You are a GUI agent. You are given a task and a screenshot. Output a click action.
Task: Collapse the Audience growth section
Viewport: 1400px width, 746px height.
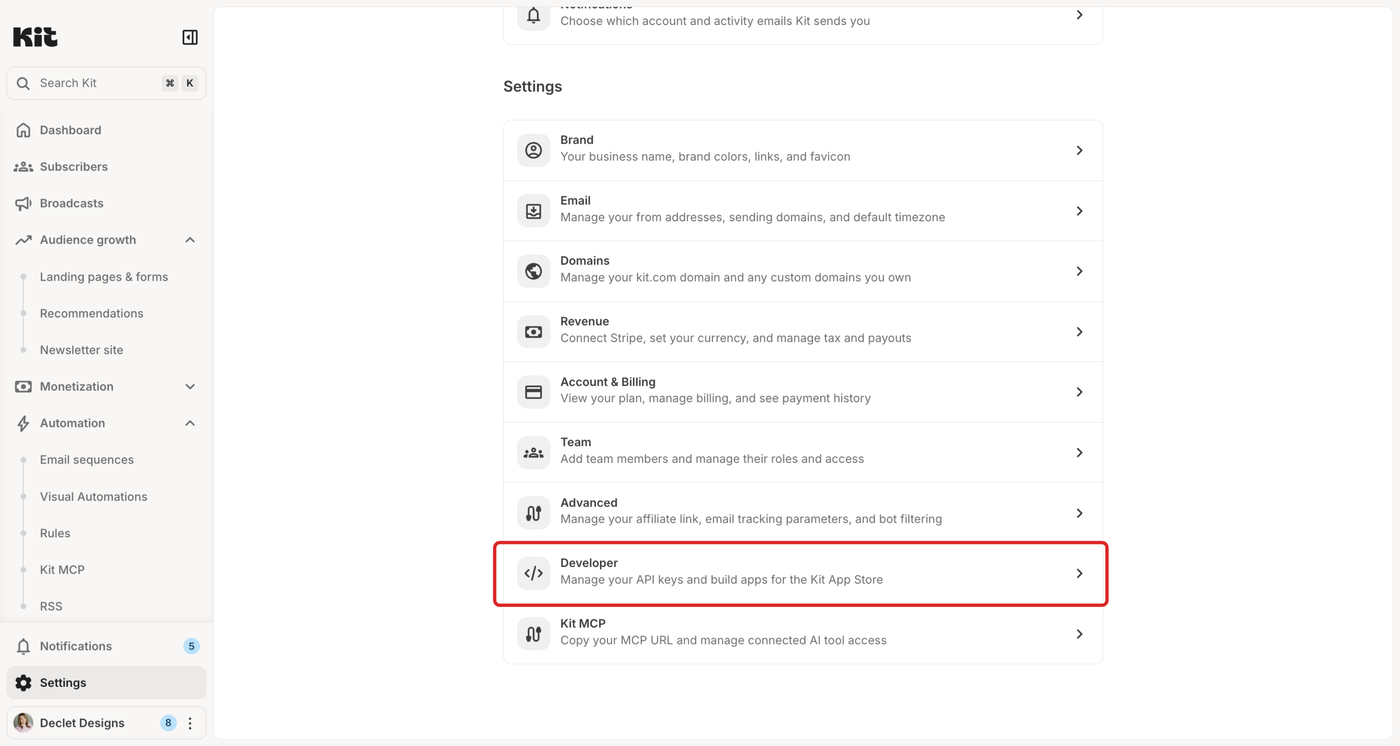[x=190, y=240]
